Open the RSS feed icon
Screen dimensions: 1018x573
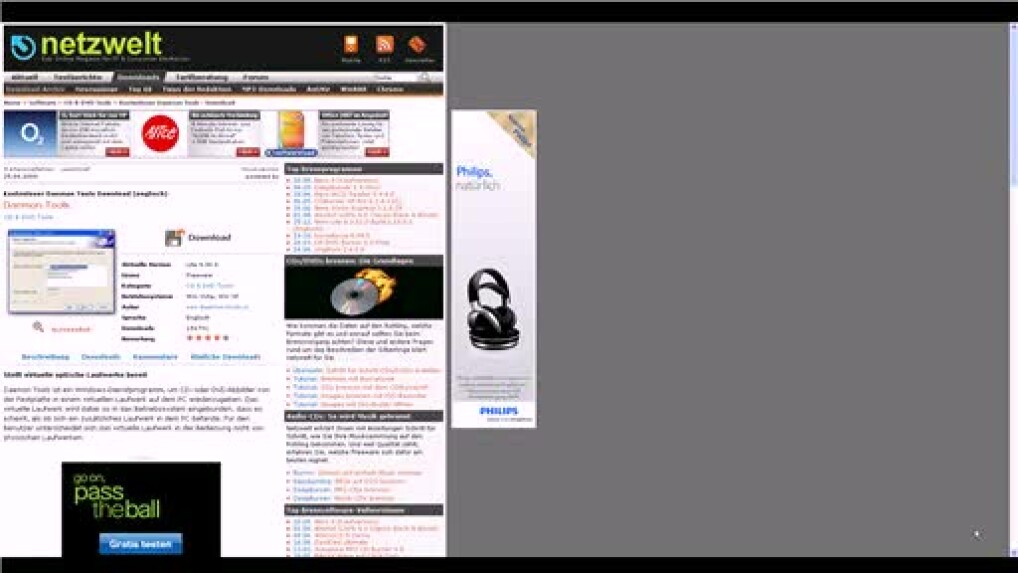[384, 44]
